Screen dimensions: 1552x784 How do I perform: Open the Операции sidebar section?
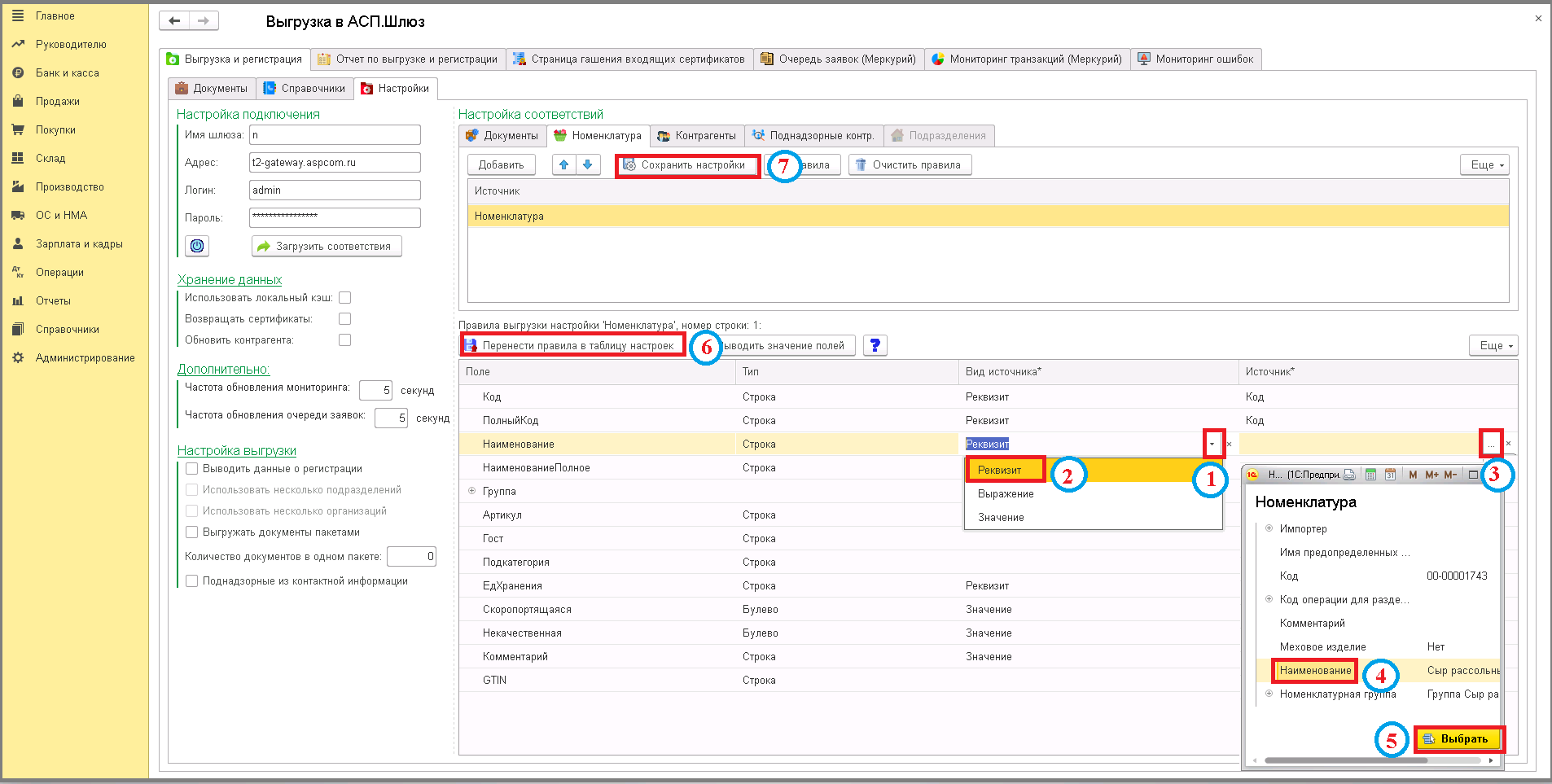[x=59, y=272]
